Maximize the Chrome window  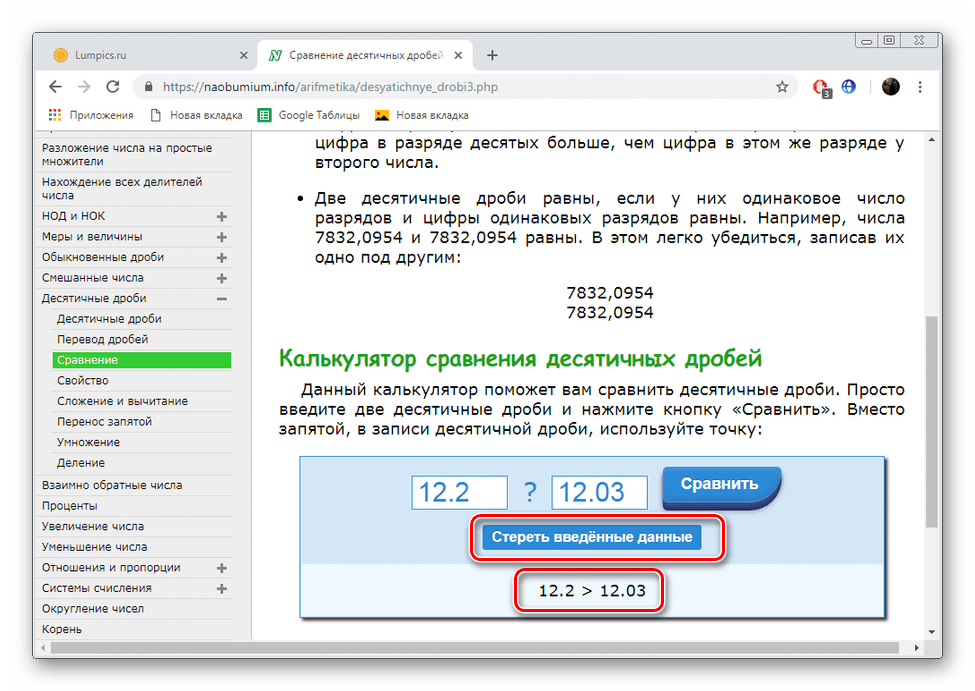click(889, 40)
